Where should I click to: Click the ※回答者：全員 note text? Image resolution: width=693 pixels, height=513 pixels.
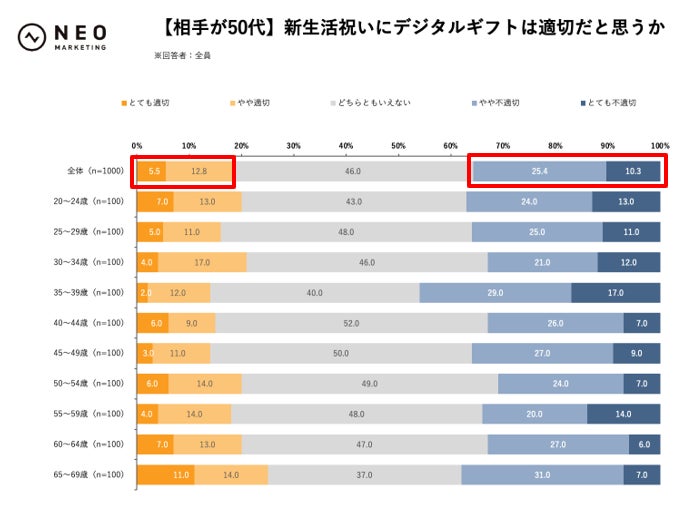182,56
